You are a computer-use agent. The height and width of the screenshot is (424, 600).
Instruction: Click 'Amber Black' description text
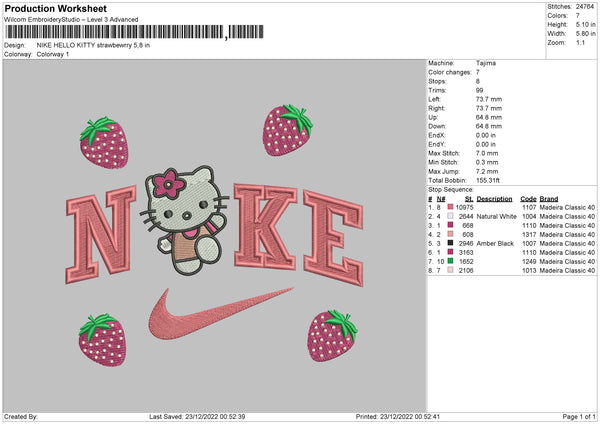(495, 243)
